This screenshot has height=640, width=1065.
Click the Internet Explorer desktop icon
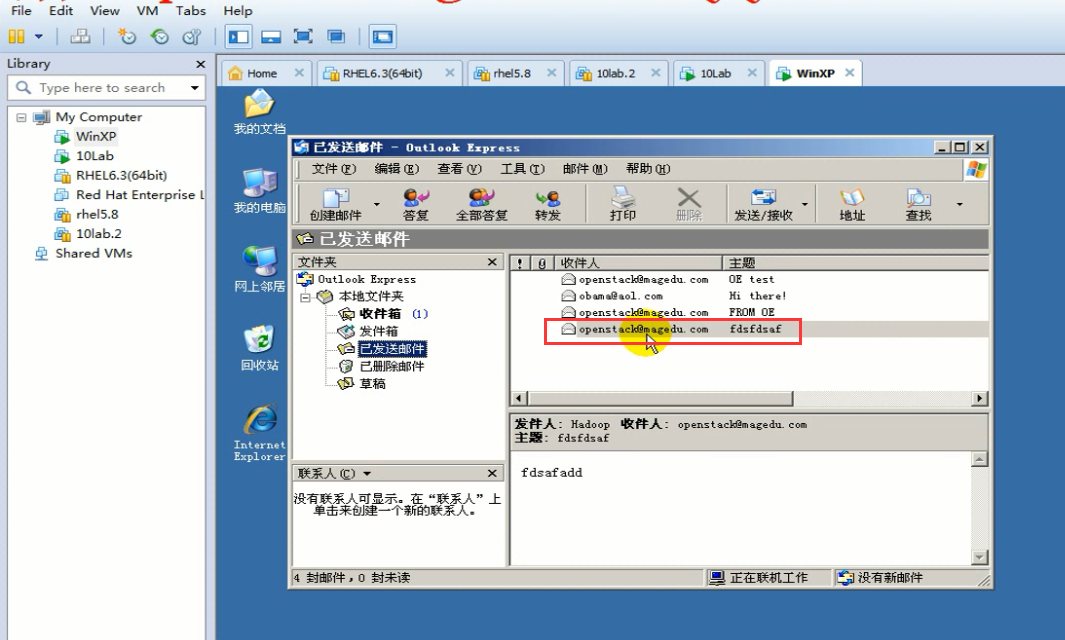coord(259,433)
